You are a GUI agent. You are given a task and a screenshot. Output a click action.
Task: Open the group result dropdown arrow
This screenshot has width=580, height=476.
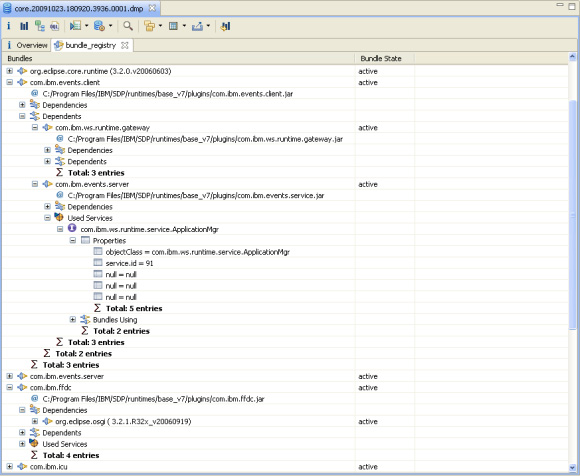tap(160, 26)
